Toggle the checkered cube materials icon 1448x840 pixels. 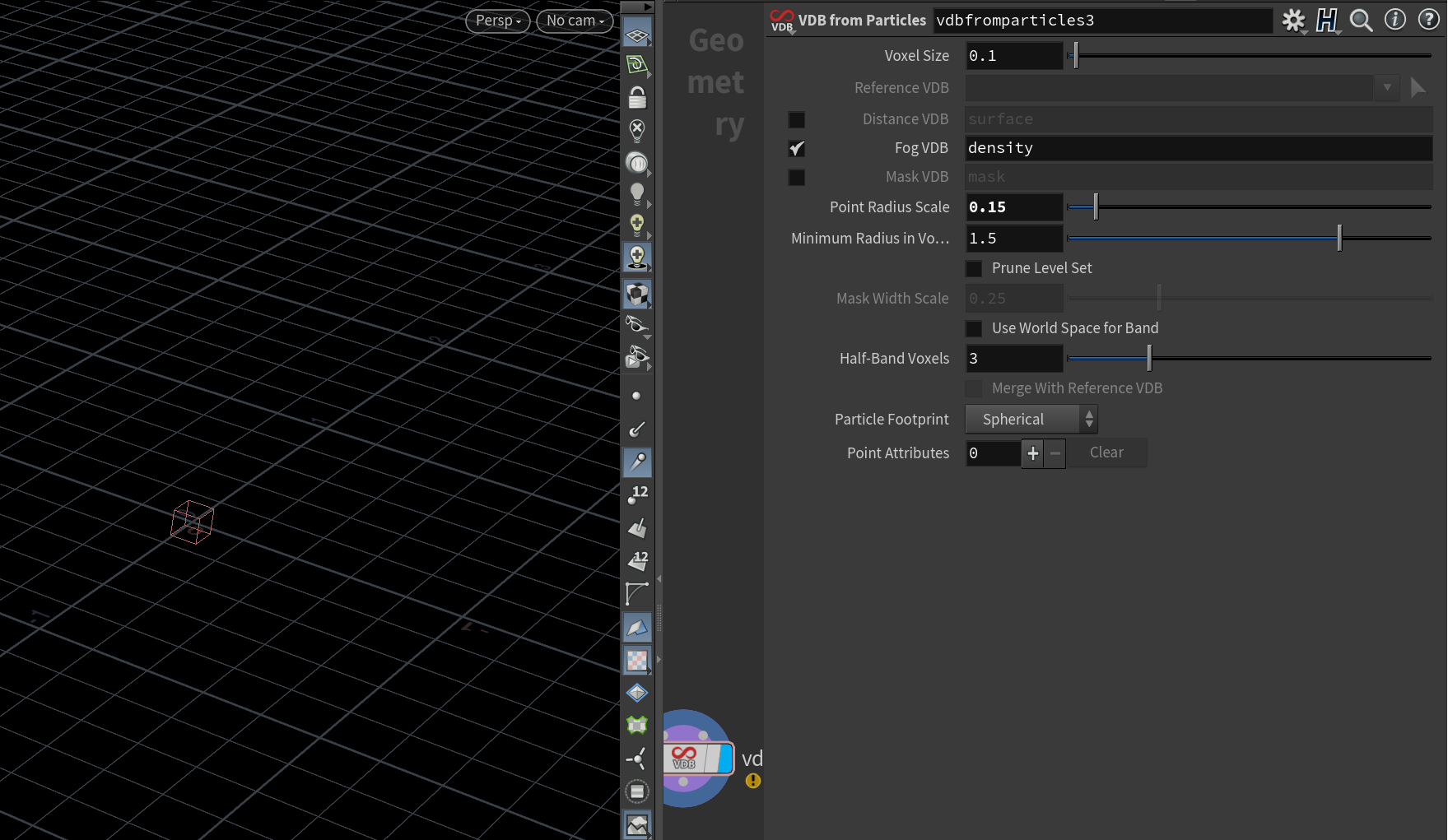637,294
